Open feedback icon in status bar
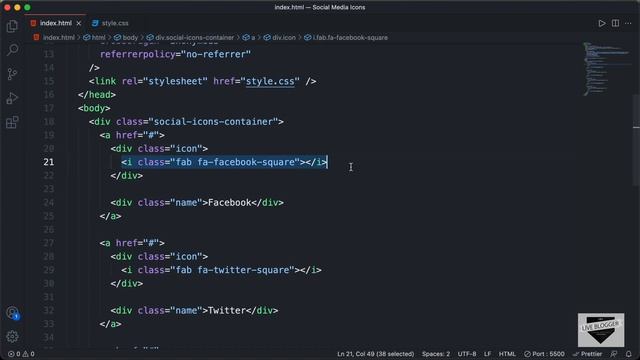The height and width of the screenshot is (360, 640). coord(614,354)
